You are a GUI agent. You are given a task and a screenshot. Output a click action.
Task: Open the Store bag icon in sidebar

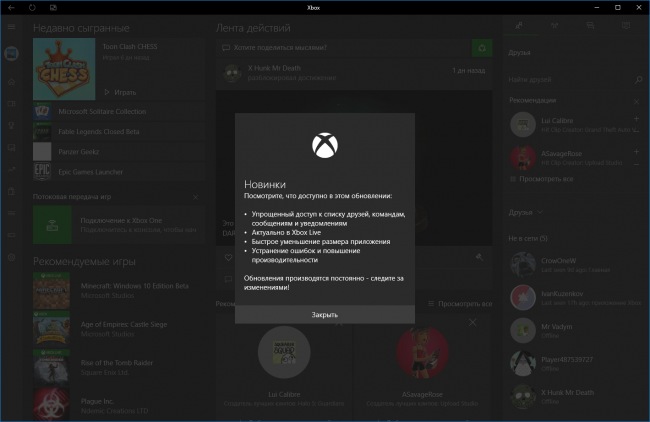(12, 191)
